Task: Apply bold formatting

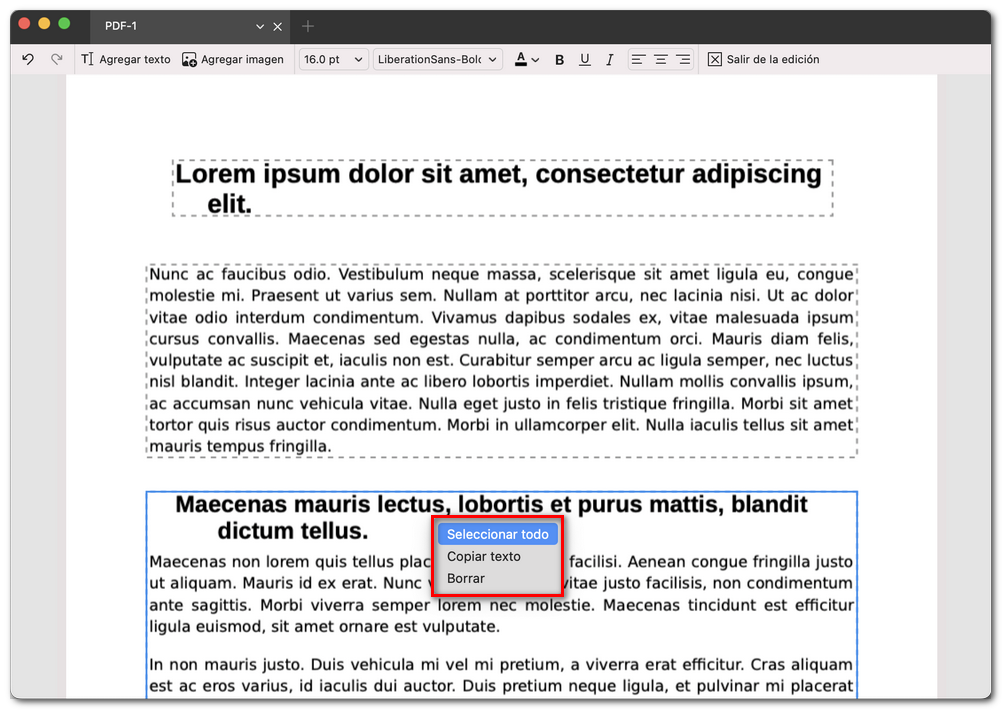Action: click(x=559, y=59)
